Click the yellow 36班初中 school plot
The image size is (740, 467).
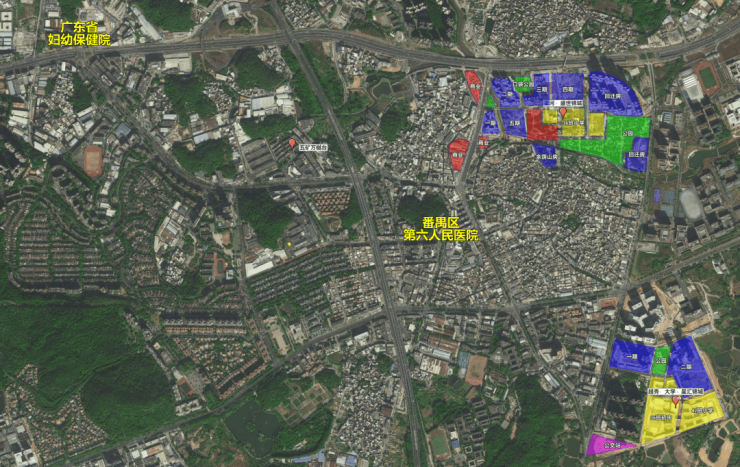(x=661, y=418)
